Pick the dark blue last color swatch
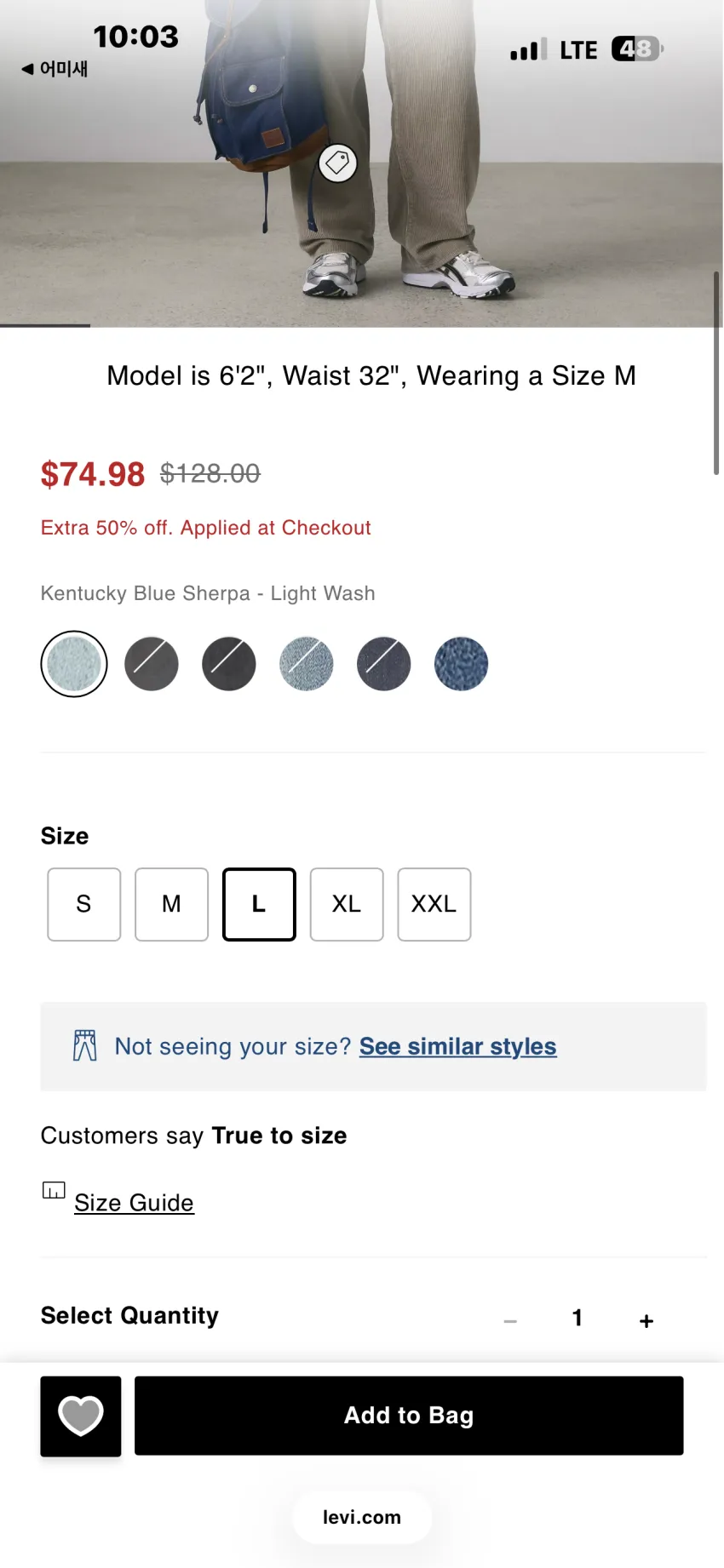 coord(461,664)
